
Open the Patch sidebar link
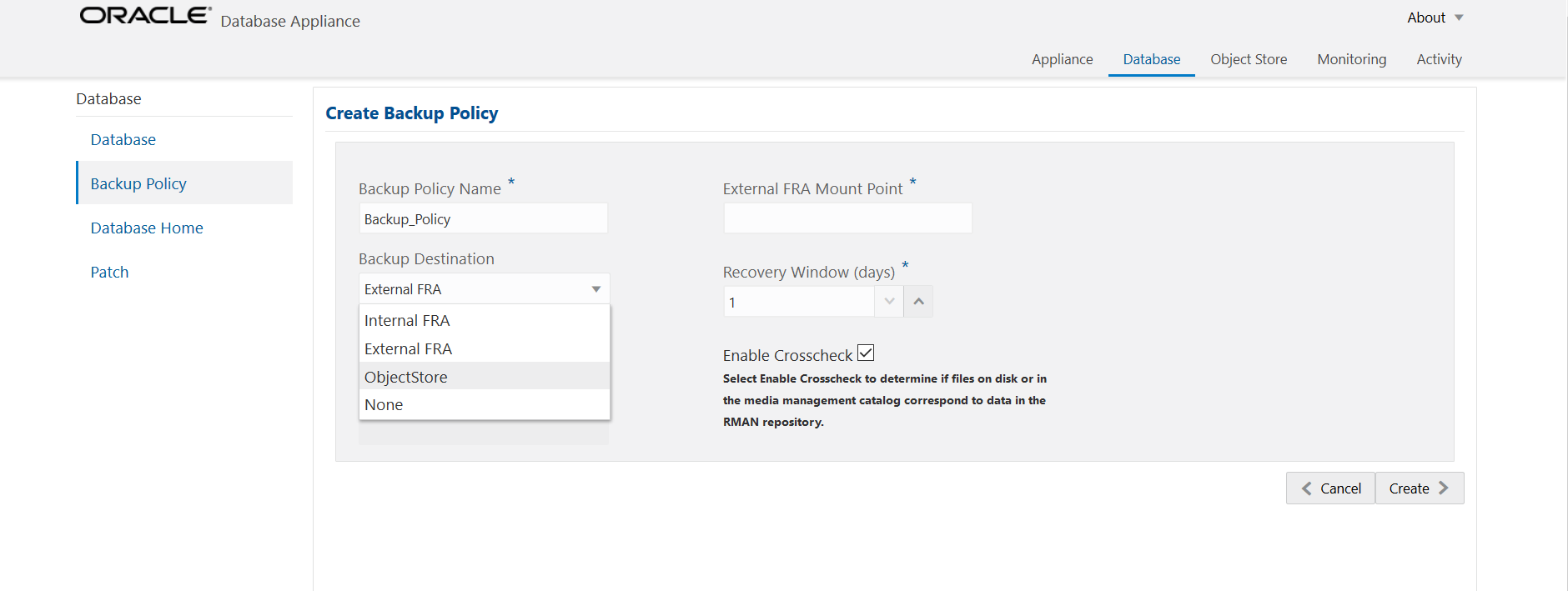(x=109, y=272)
